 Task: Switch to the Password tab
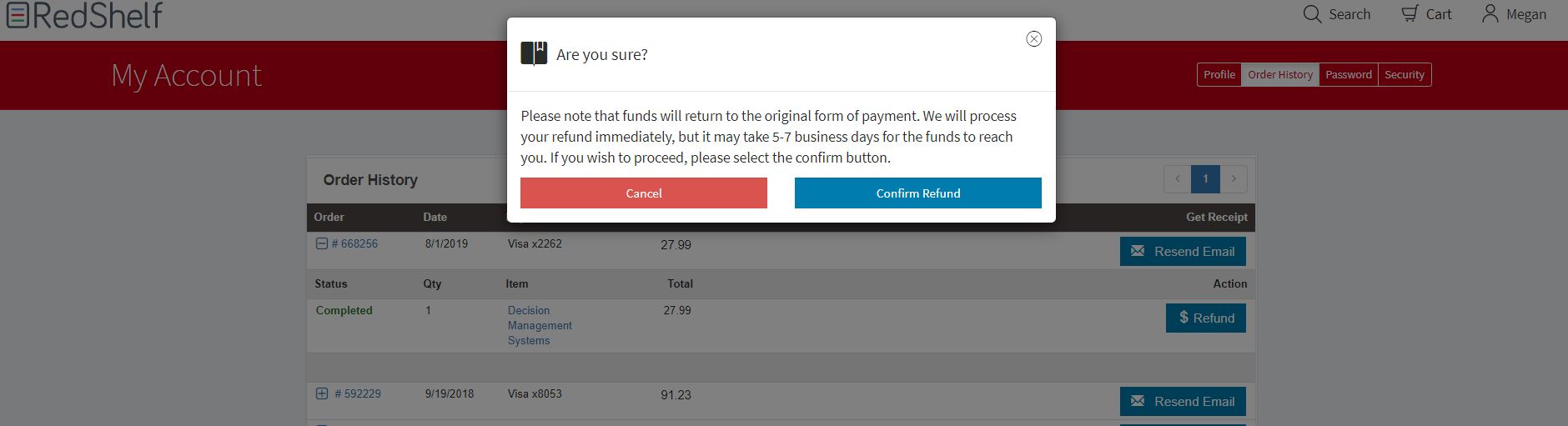[1348, 74]
